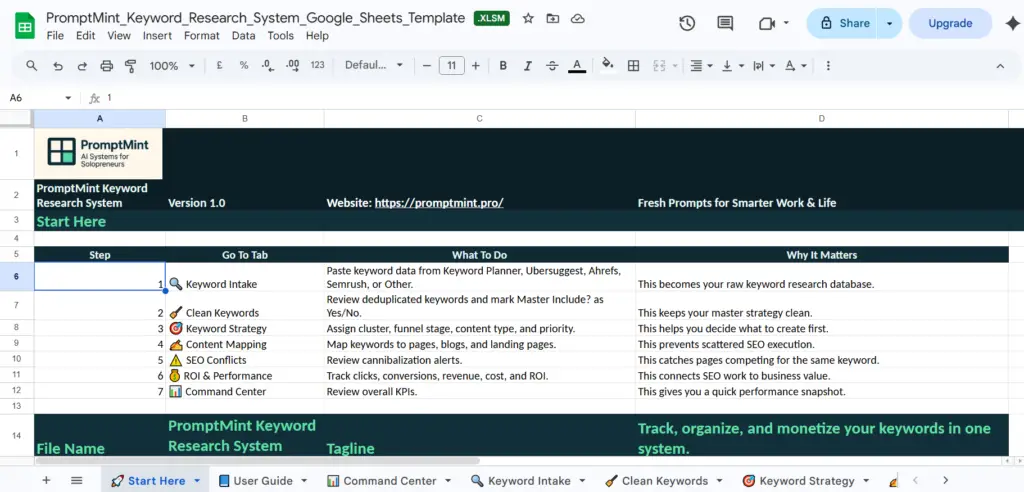Toggle italic formatting
Image resolution: width=1024 pixels, height=492 pixels.
528,65
